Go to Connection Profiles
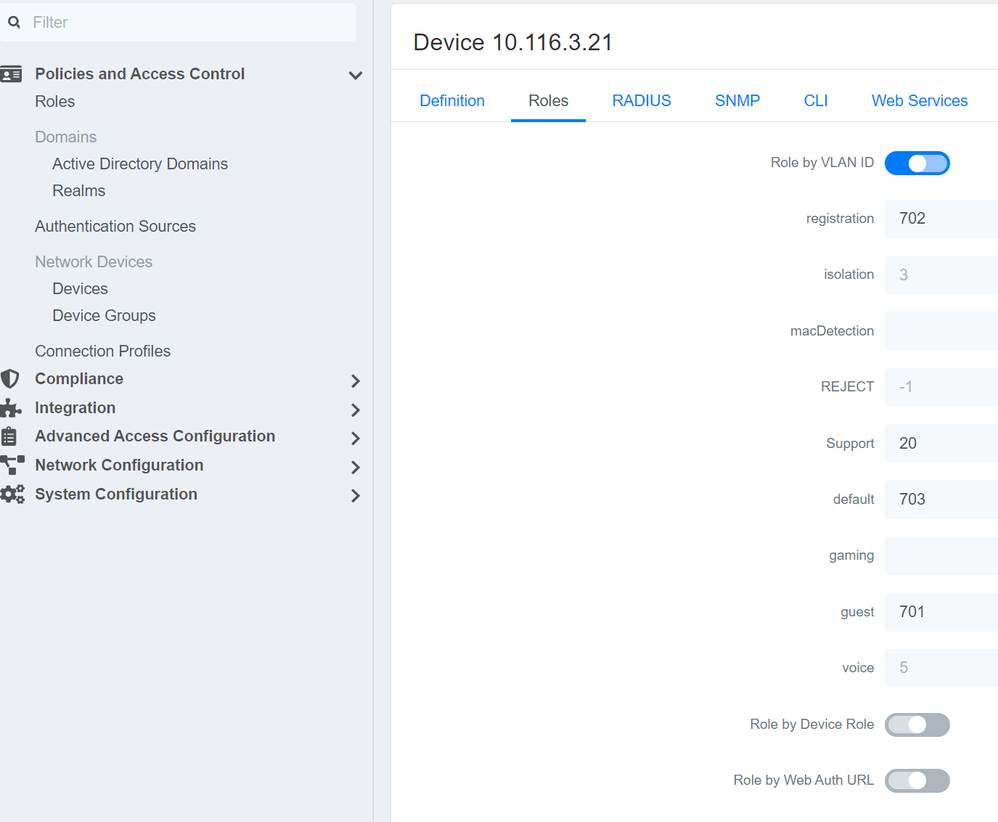This screenshot has width=998, height=822. [103, 351]
